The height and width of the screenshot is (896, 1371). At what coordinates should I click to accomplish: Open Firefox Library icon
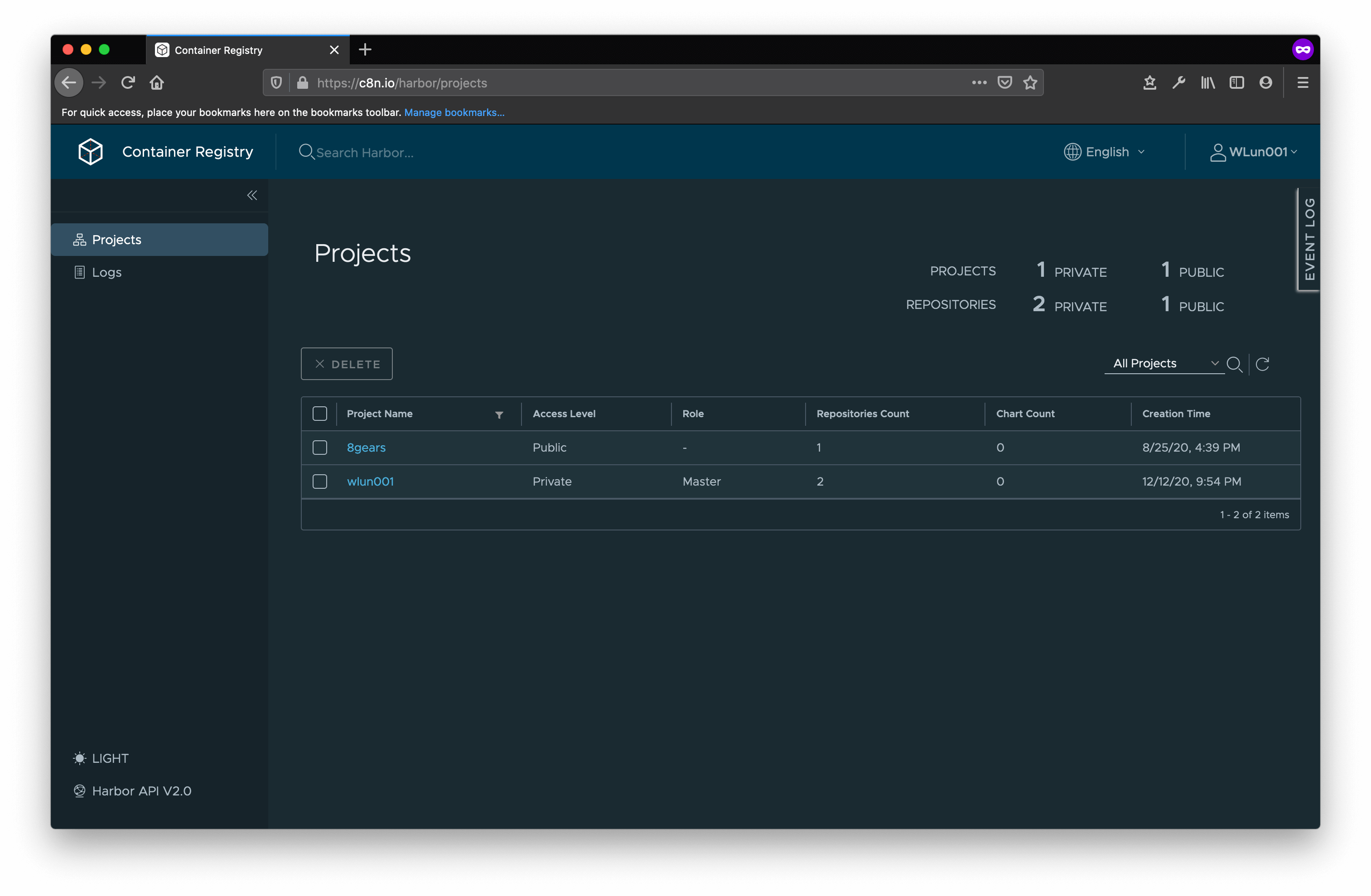coord(1207,82)
